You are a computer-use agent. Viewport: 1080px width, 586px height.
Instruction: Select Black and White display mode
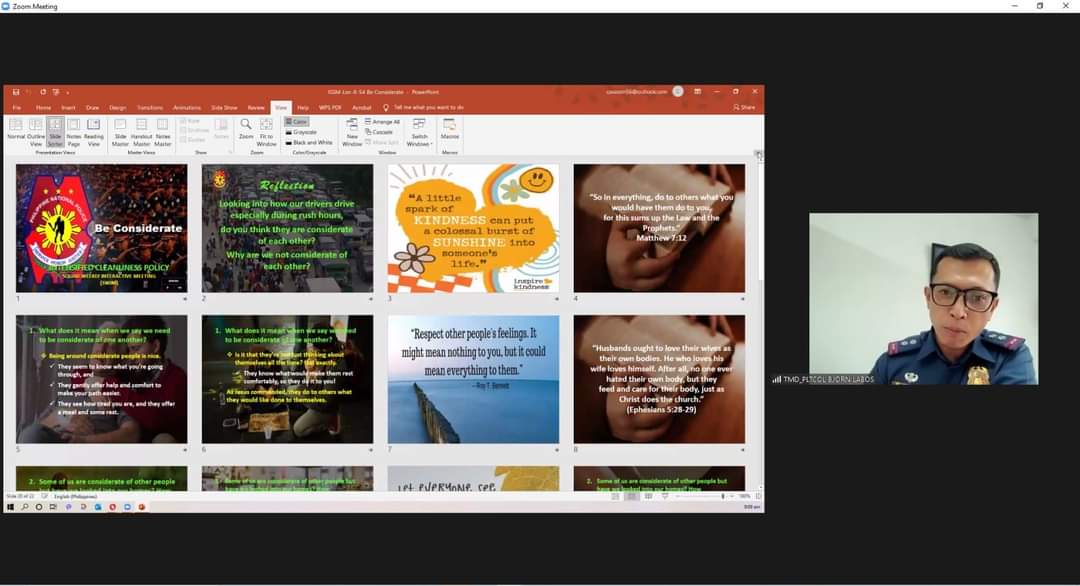click(x=309, y=143)
